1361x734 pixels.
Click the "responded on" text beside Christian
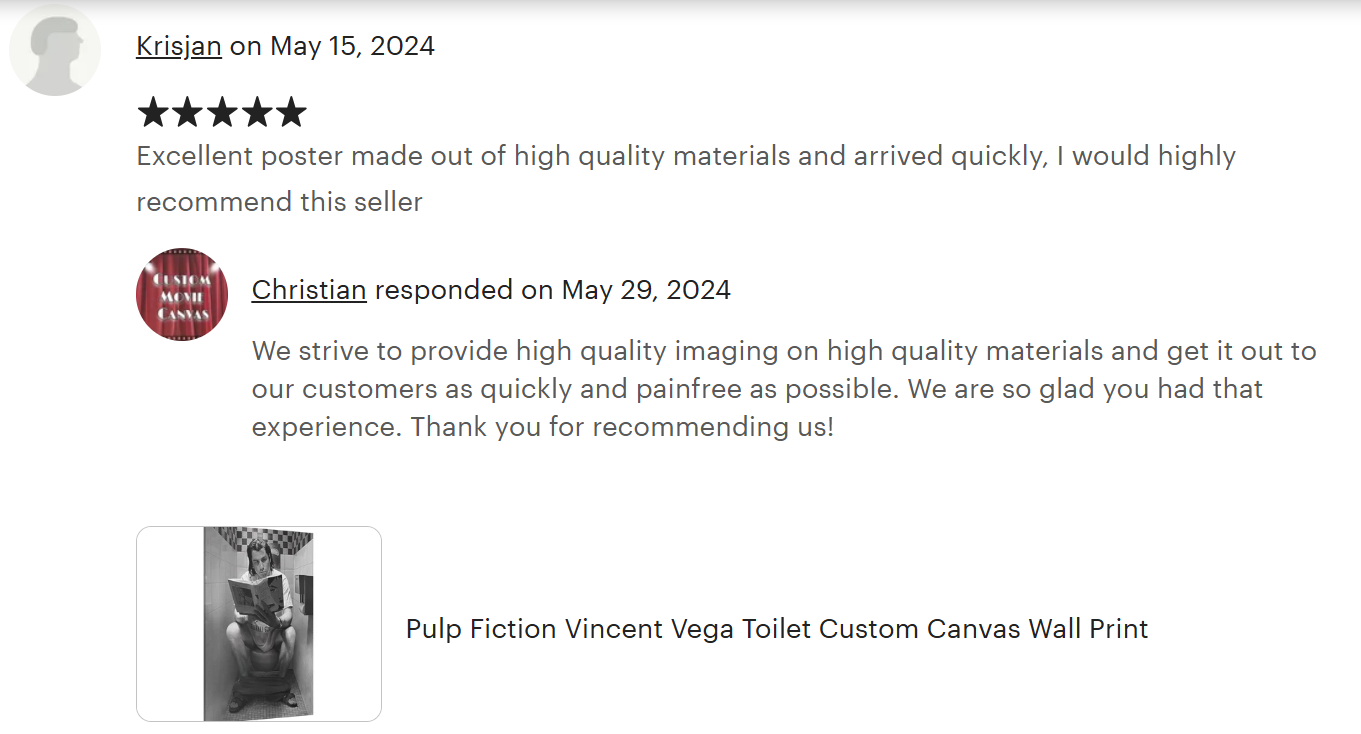(463, 290)
